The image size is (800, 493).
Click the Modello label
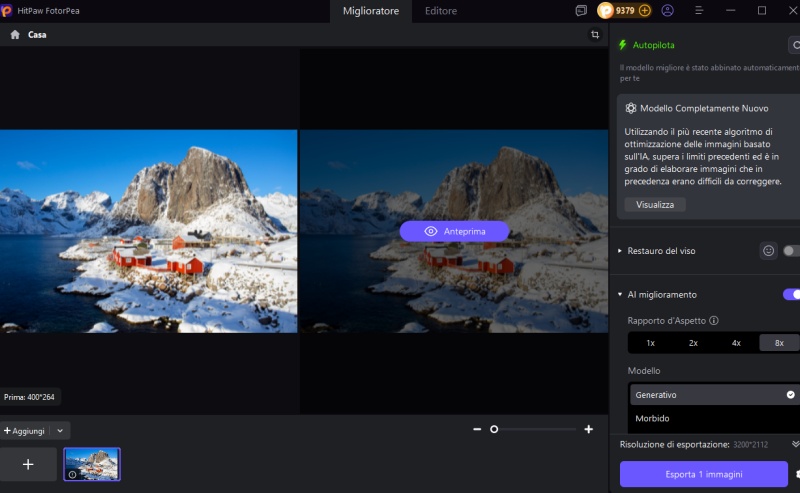643,371
